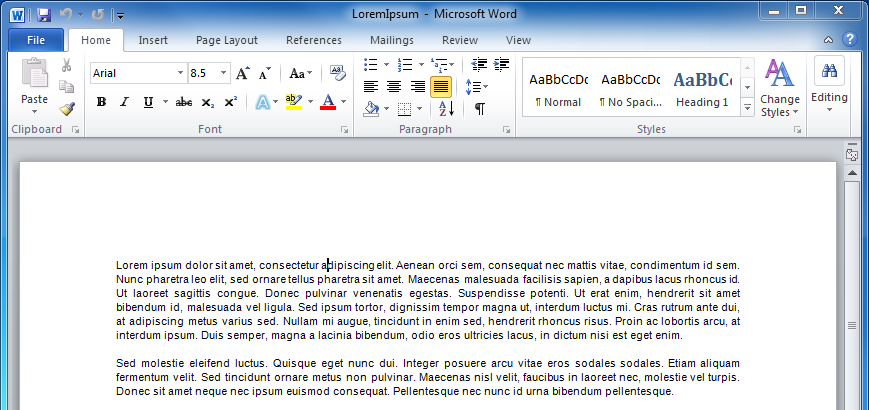Toggle Italic formatting
Viewport: 869px width, 410px height.
[x=124, y=102]
